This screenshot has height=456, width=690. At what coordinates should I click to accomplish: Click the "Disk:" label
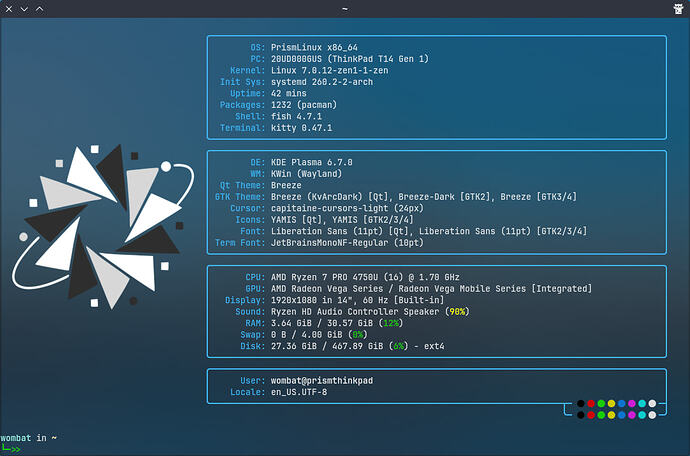coord(253,346)
